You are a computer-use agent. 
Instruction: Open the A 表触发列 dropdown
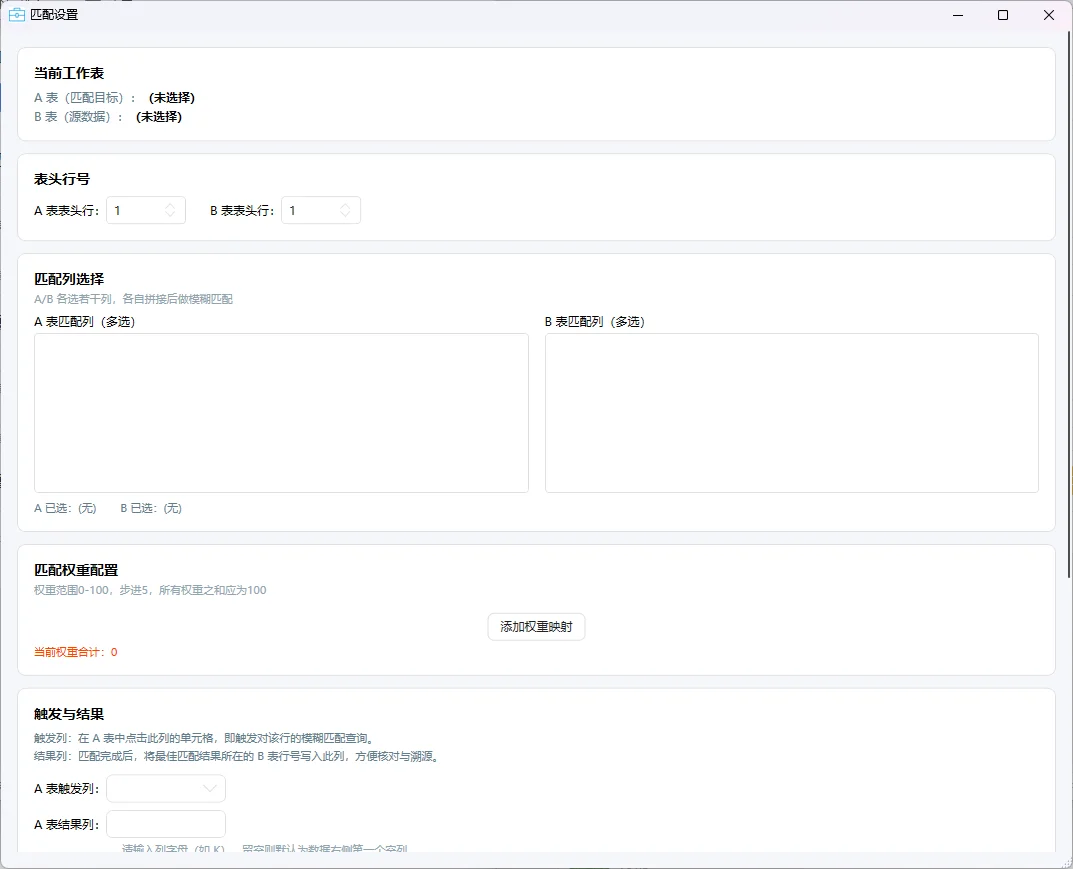pyautogui.click(x=166, y=788)
